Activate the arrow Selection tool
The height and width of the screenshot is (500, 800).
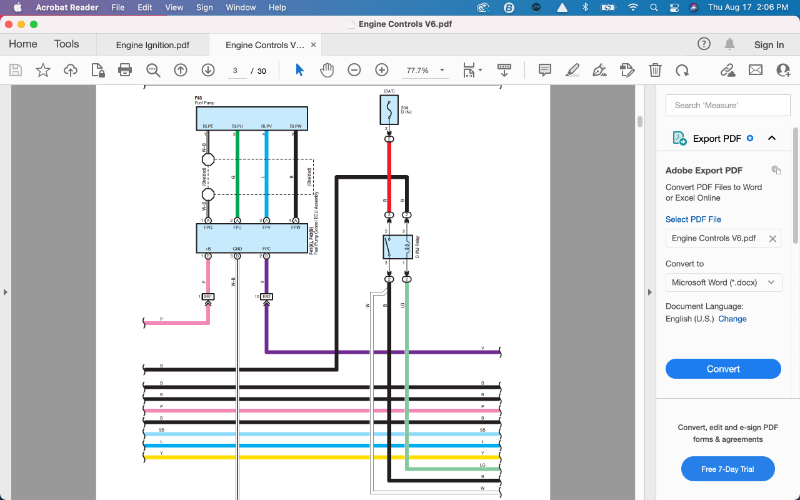point(299,70)
